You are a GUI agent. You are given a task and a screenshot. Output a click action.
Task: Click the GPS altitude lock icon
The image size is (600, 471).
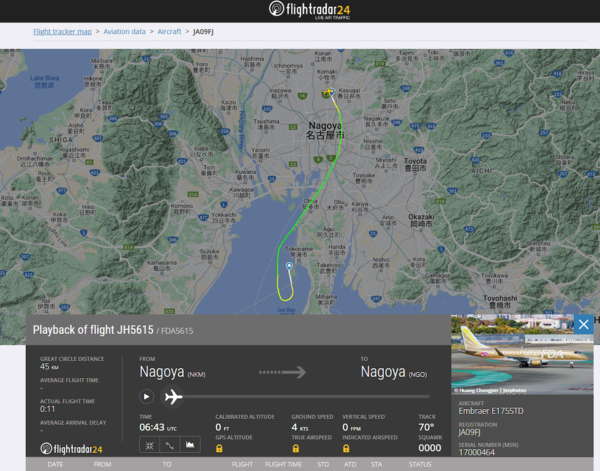[x=219, y=448]
